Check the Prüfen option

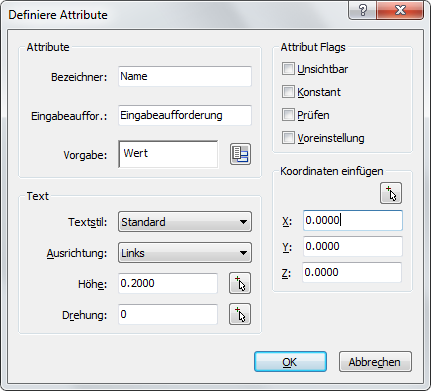point(288,115)
